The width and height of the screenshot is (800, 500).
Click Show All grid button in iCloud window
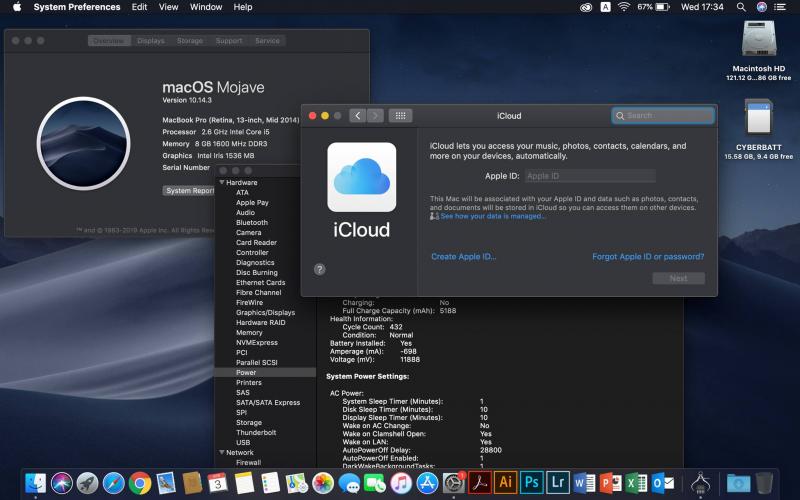(401, 116)
